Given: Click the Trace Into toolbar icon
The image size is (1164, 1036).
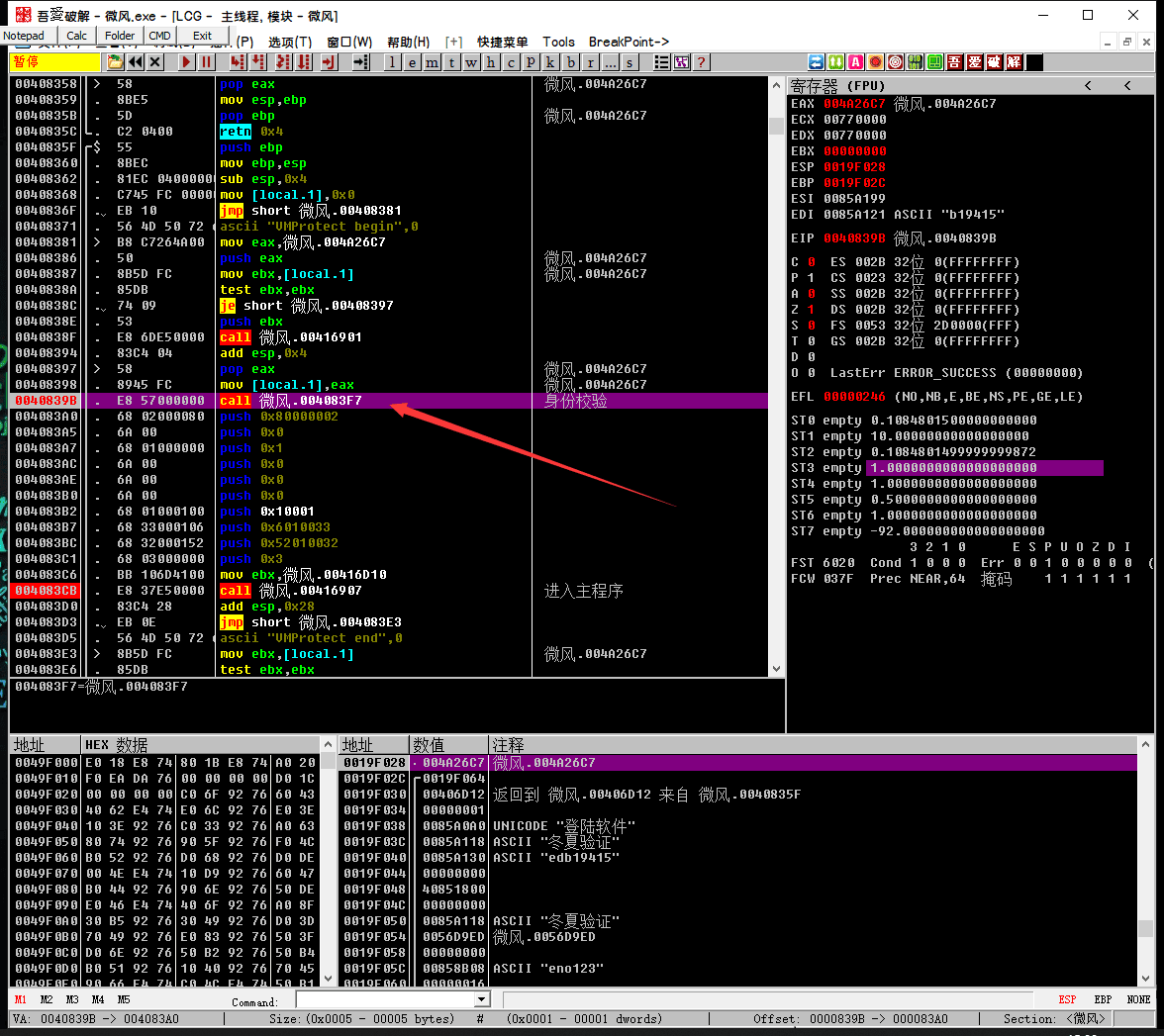Looking at the screenshot, I should 283,62.
